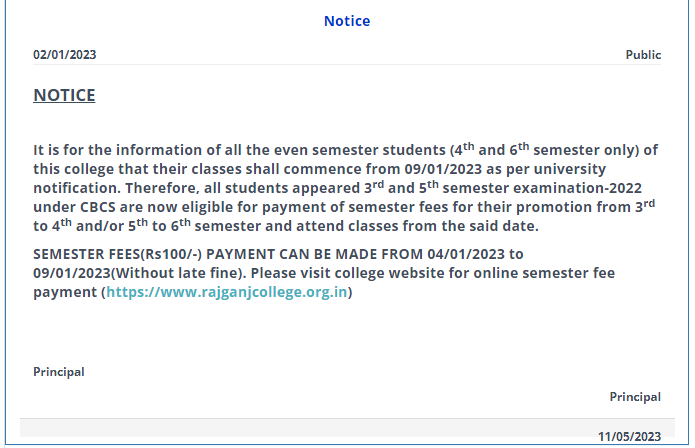Click the Public visibility label
The height and width of the screenshot is (448, 695).
click(x=643, y=55)
